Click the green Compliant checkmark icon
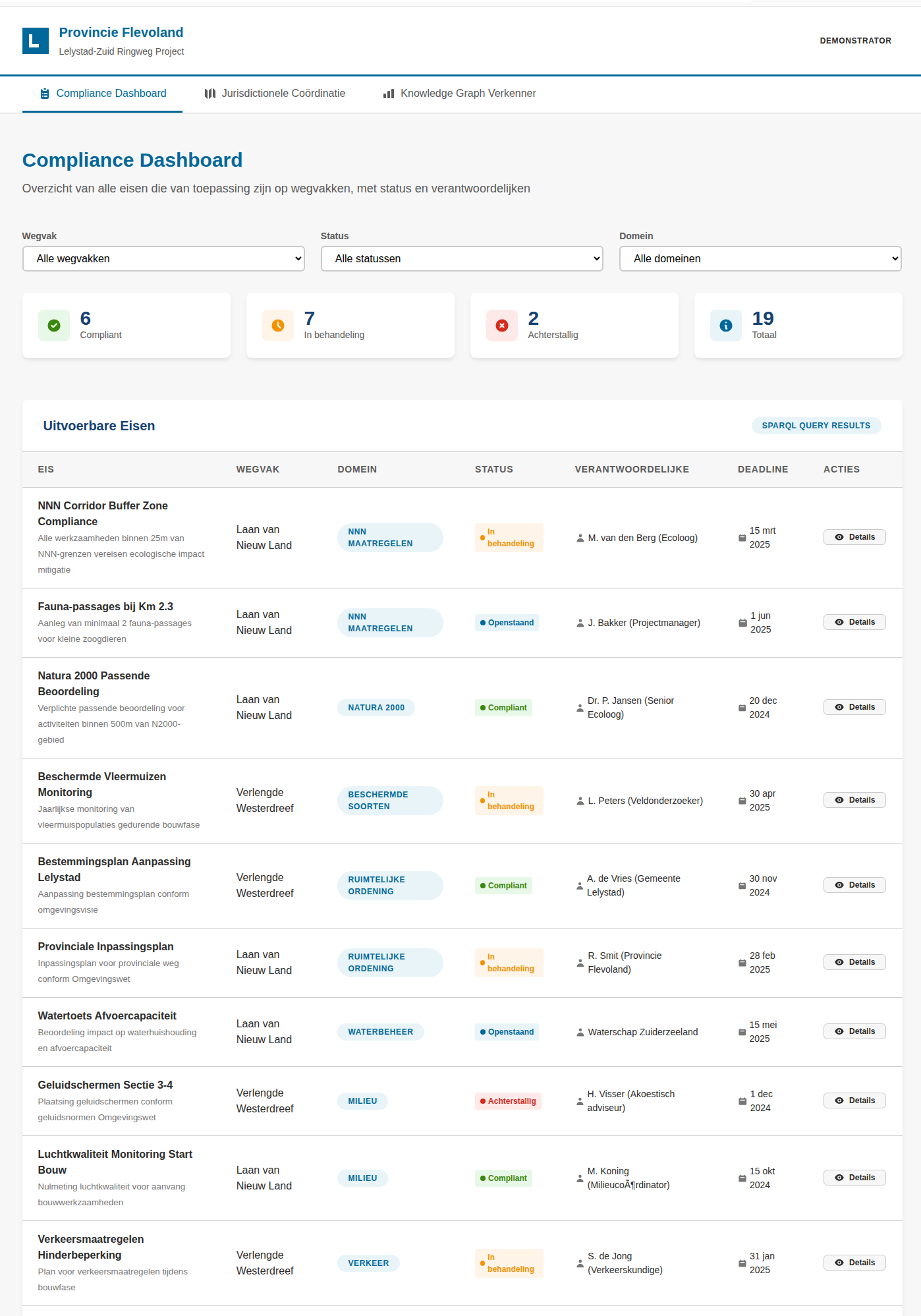921x1316 pixels. coord(54,326)
